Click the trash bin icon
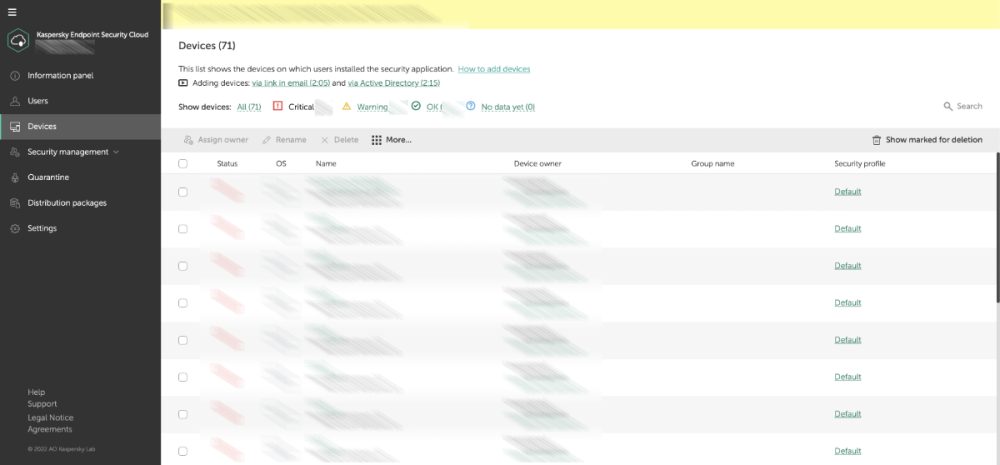The height and width of the screenshot is (465, 1000). (877, 140)
